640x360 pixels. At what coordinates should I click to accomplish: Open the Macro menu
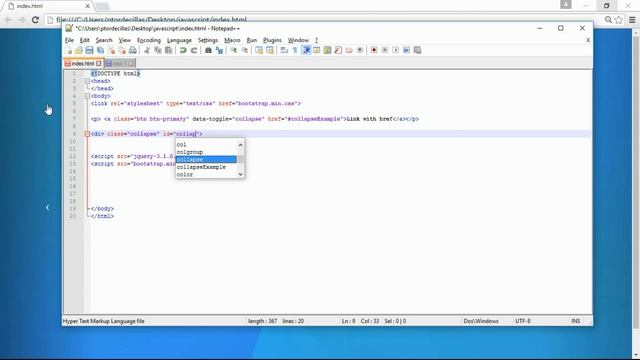click(232, 40)
